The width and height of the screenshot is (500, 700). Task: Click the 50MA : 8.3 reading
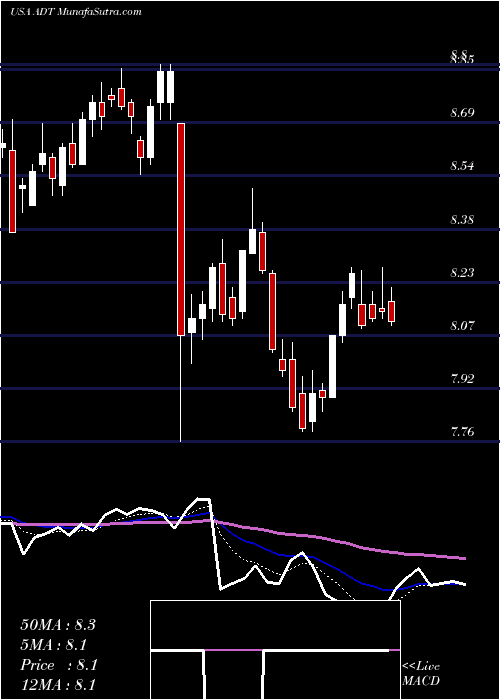tap(58, 625)
